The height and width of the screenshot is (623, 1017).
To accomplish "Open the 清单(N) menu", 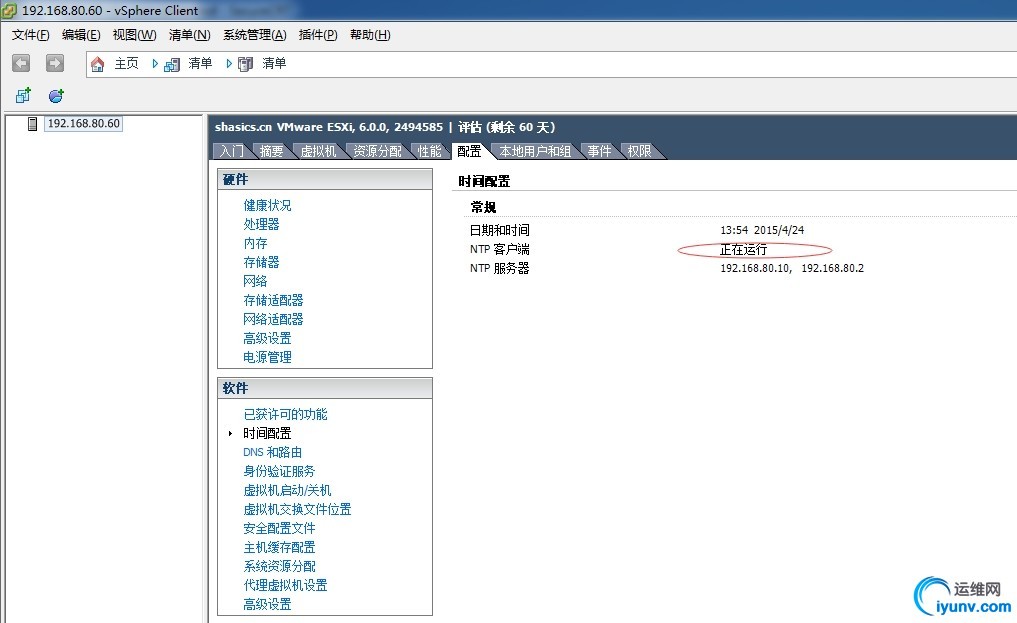I will [189, 35].
